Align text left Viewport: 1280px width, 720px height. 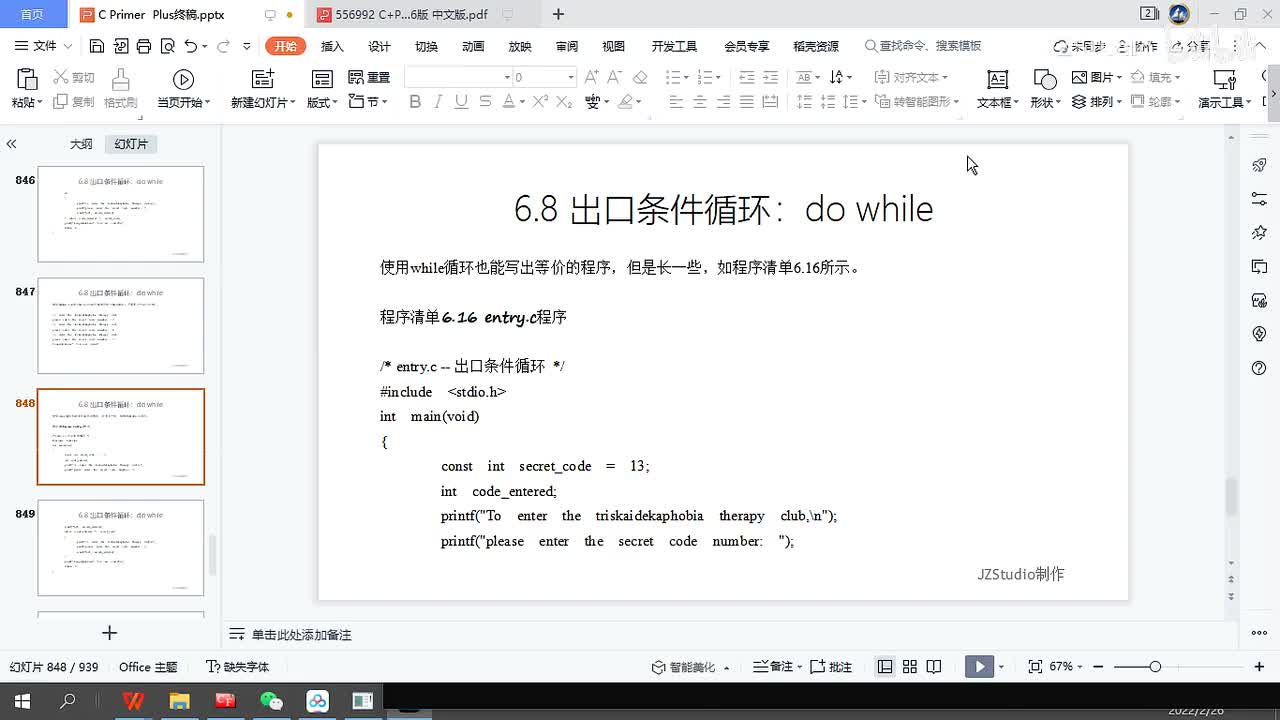point(676,102)
